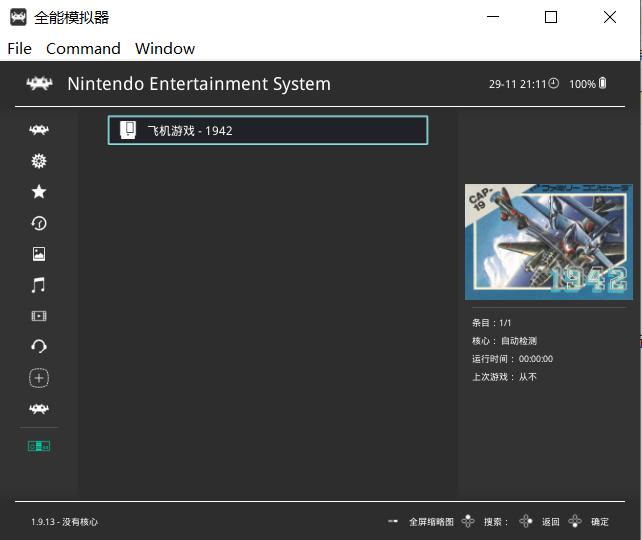
Task: Click the 运行时间：00:00:00 info line
Action: [512, 359]
